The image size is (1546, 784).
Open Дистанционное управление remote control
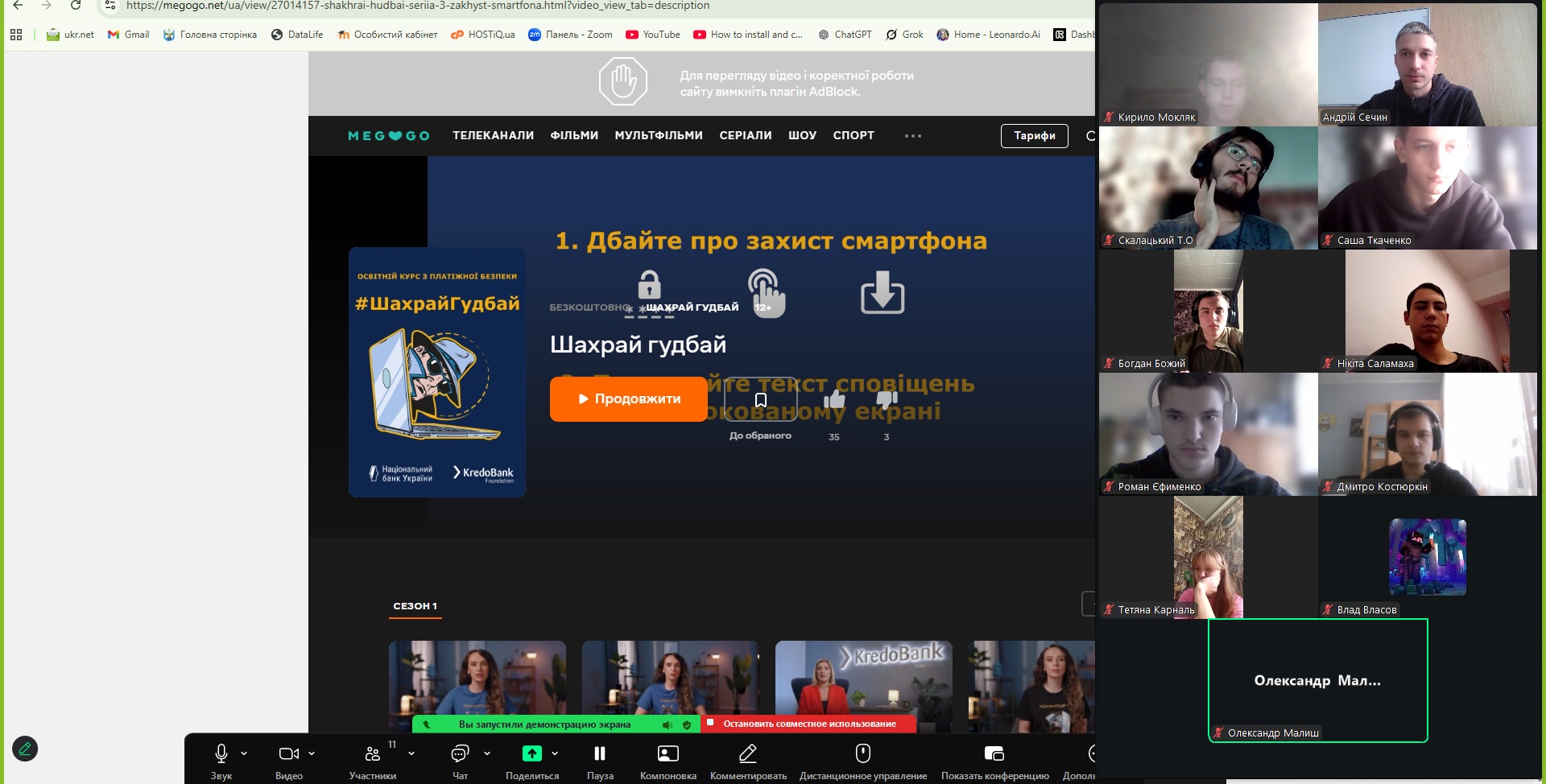tap(862, 753)
